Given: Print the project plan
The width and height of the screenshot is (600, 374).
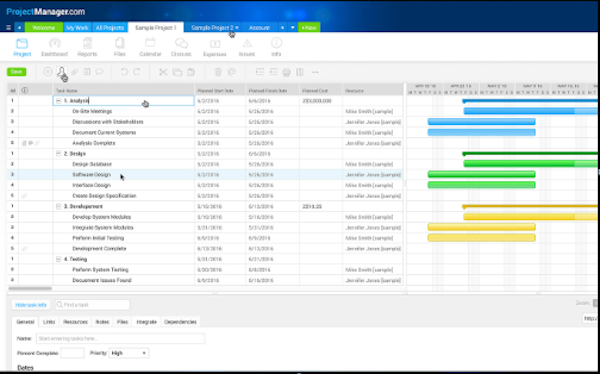Looking at the screenshot, I should 287,72.
